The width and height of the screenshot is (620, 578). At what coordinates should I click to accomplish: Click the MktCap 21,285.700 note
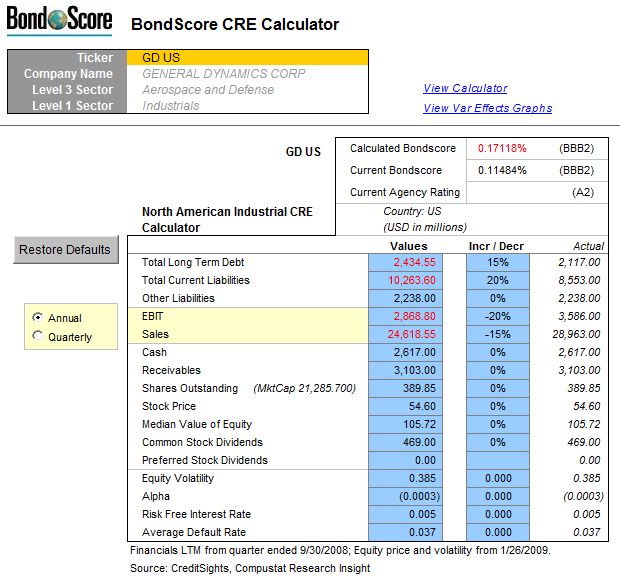click(304, 388)
